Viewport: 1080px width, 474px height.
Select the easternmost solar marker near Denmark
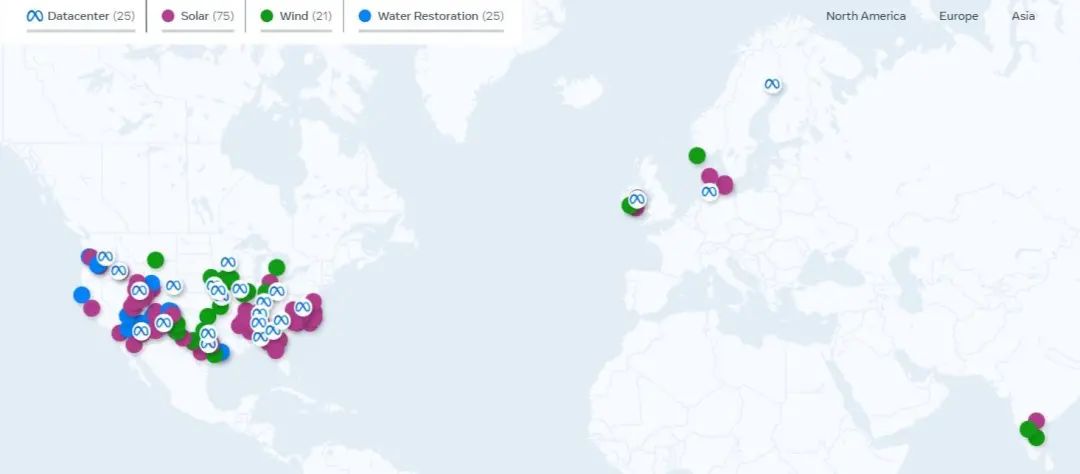pyautogui.click(x=725, y=185)
